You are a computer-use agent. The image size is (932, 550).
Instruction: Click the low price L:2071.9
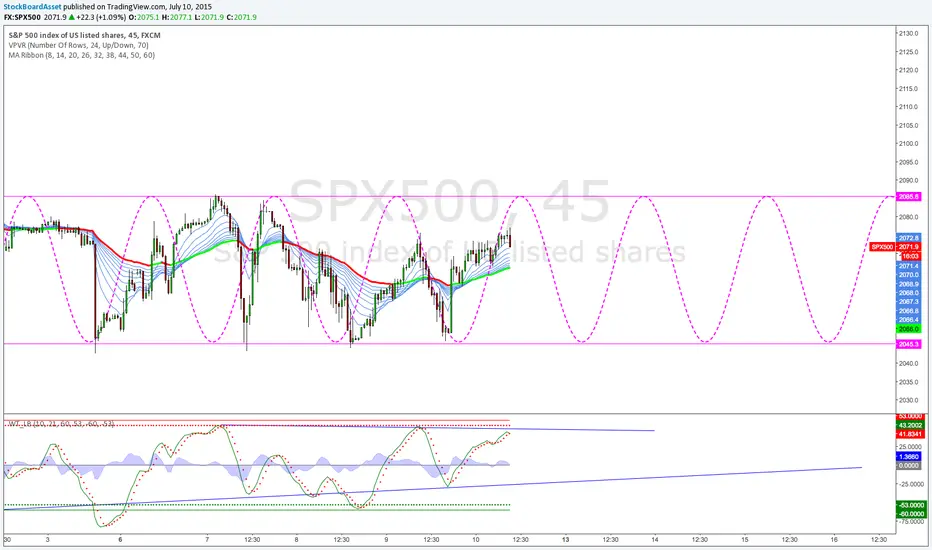tap(209, 17)
